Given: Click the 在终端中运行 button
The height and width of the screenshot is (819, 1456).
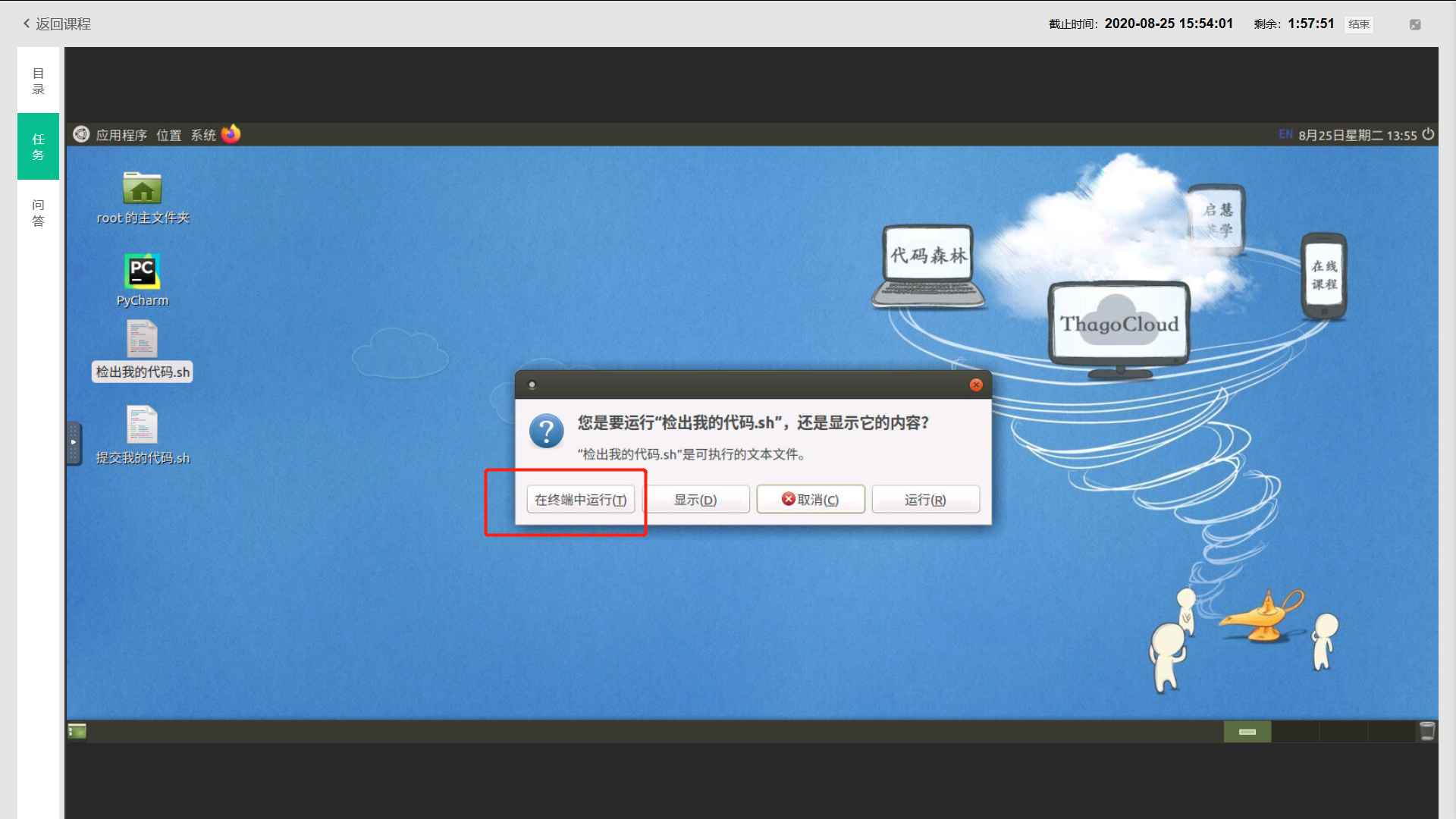Looking at the screenshot, I should 581,500.
